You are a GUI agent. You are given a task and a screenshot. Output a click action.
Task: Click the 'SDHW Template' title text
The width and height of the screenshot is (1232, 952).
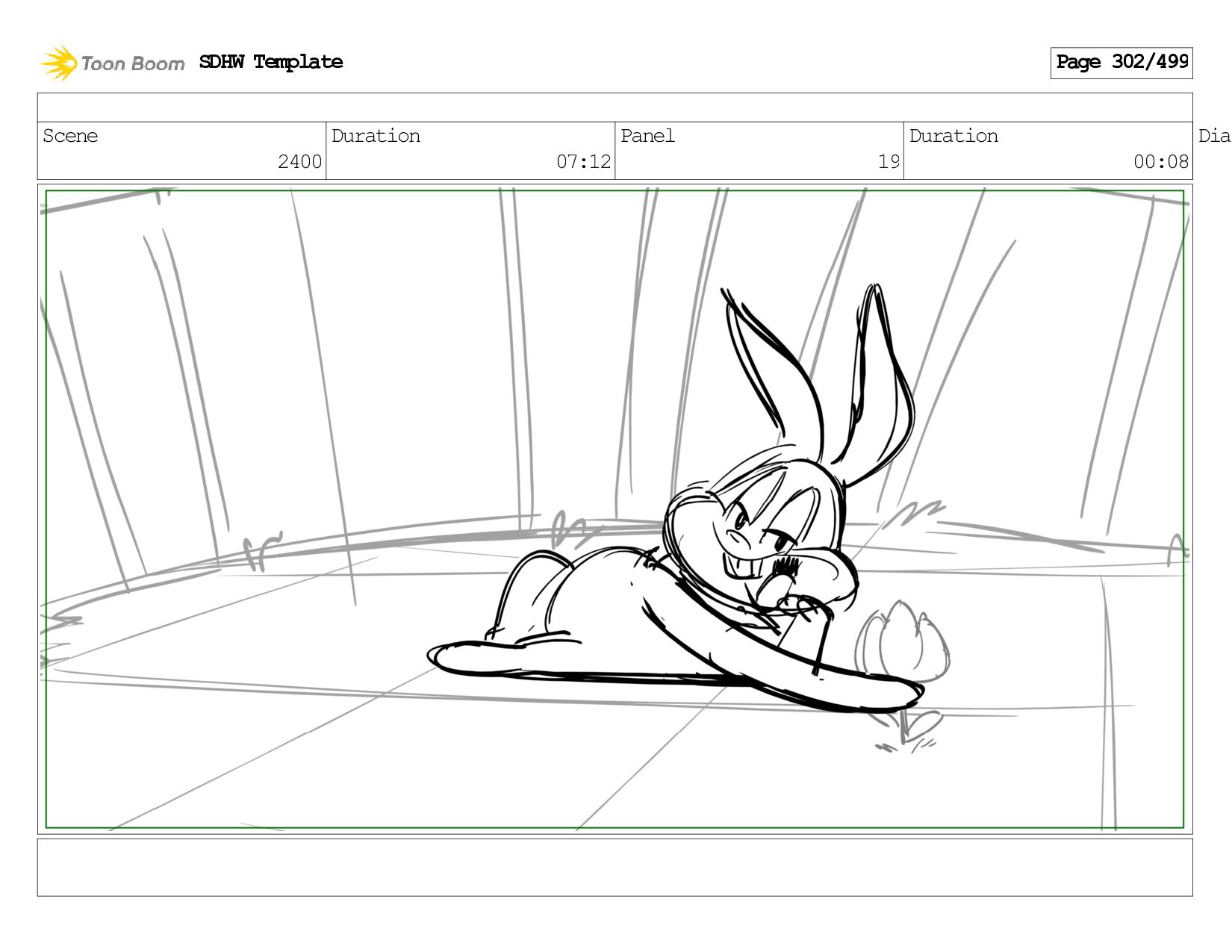pyautogui.click(x=271, y=62)
